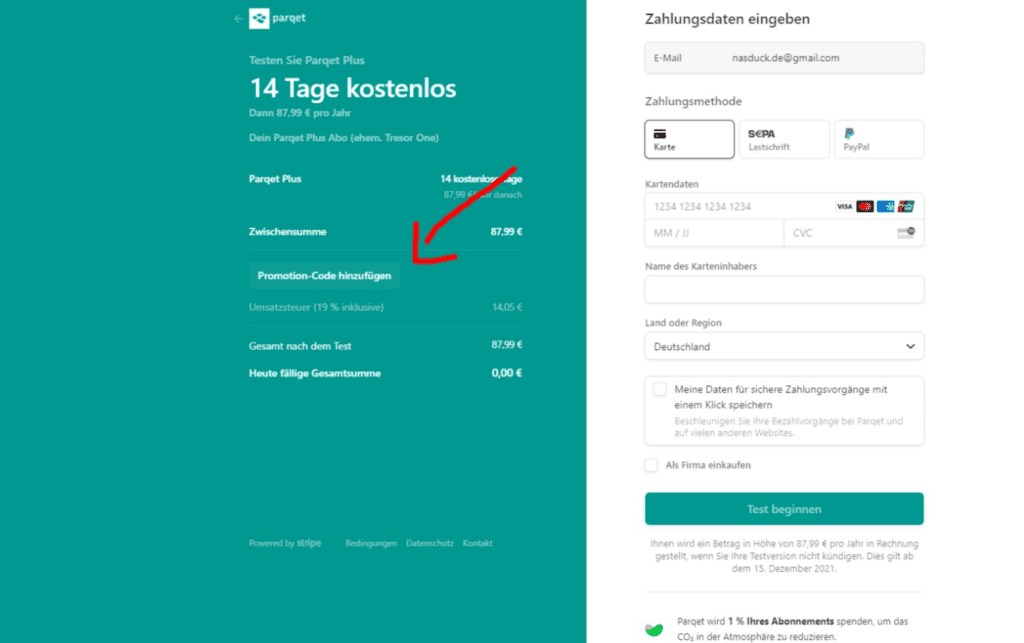This screenshot has width=1024, height=643.
Task: Select SEPA Lastschrift payment method
Action: (784, 139)
